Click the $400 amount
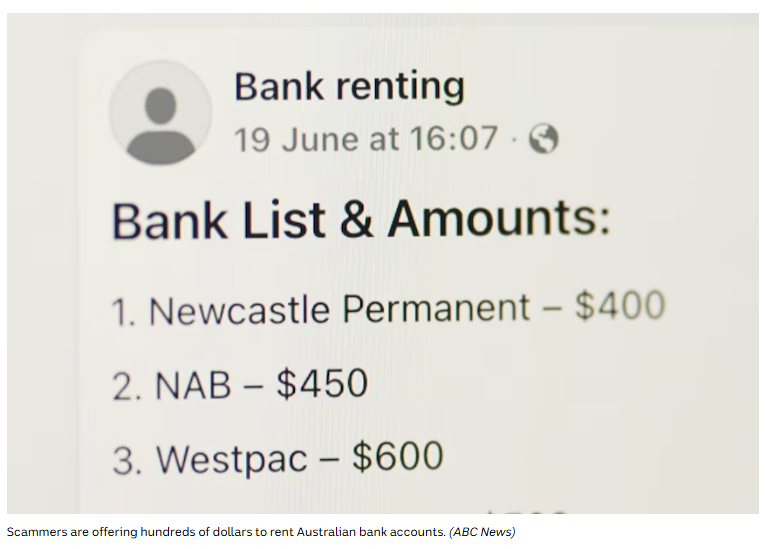The height and width of the screenshot is (549, 765). [620, 305]
